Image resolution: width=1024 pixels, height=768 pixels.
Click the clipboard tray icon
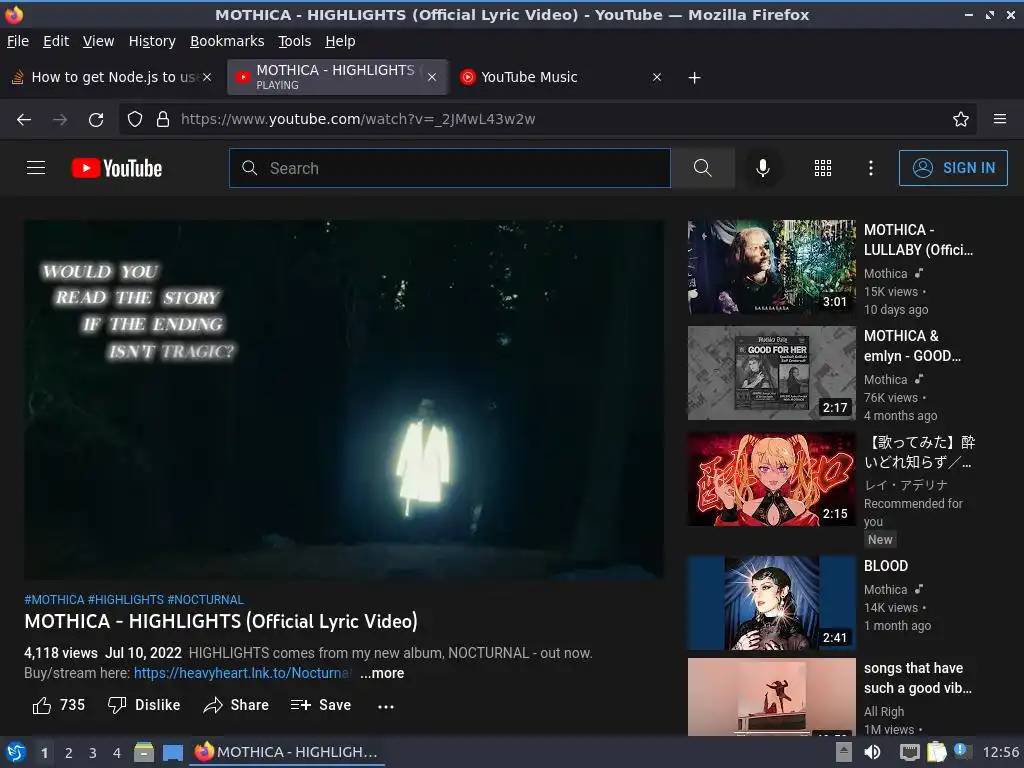936,752
